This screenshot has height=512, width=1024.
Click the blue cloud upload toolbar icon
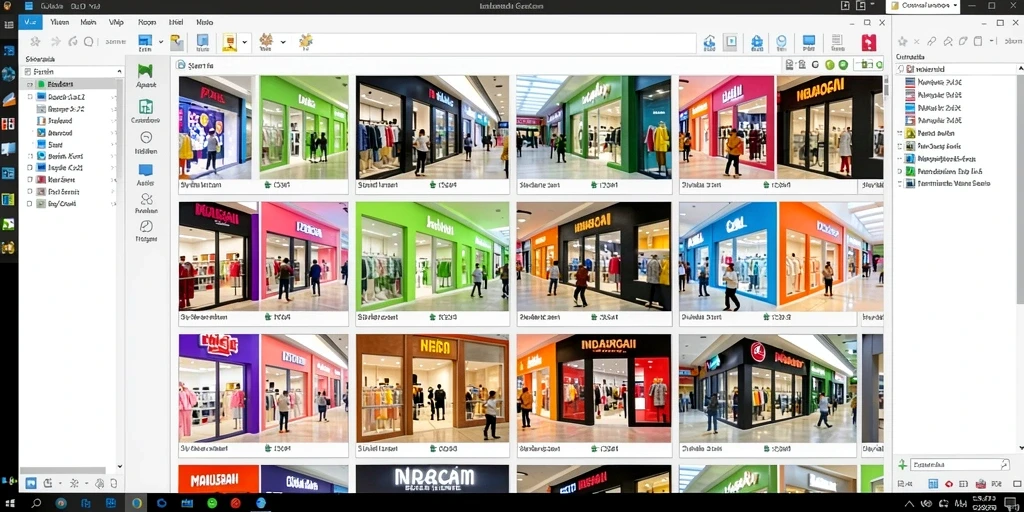[709, 43]
